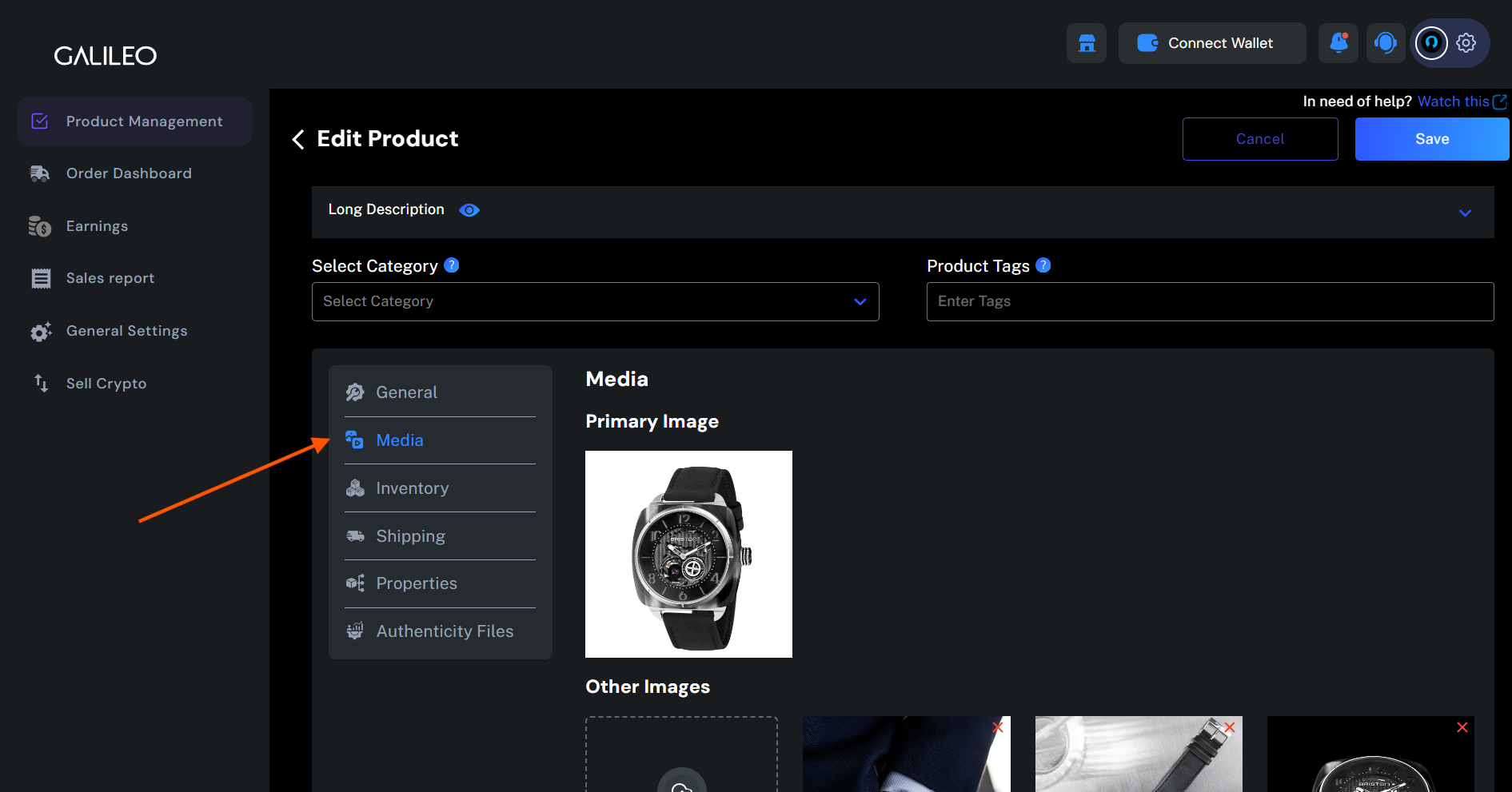Click the Select Category help icon
The width and height of the screenshot is (1512, 792).
(452, 265)
